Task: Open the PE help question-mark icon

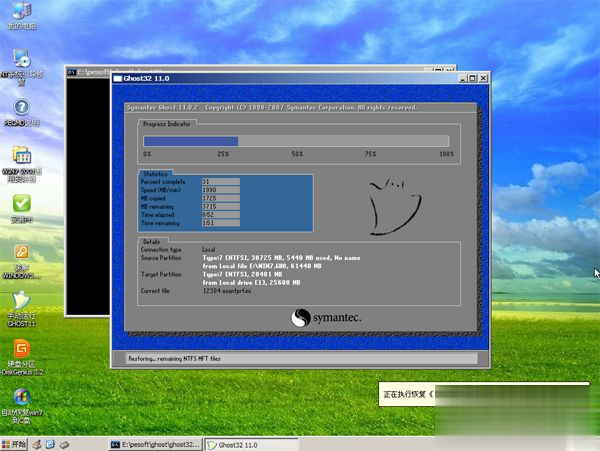Action: click(x=20, y=107)
